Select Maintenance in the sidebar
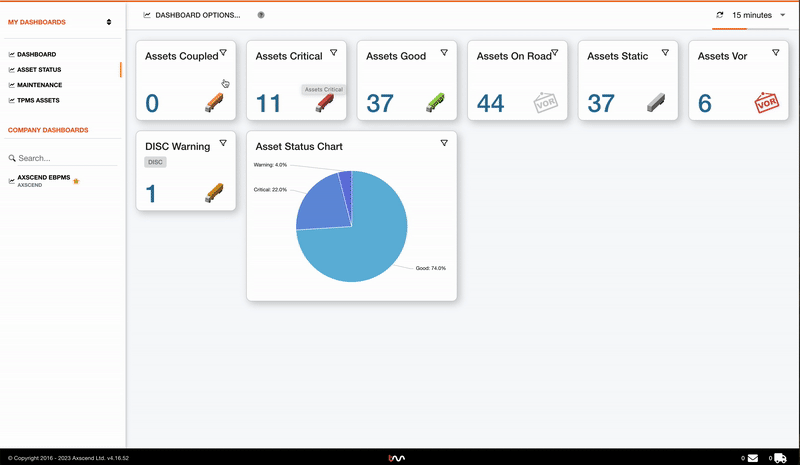Screen dimensions: 800x465 coord(40,85)
